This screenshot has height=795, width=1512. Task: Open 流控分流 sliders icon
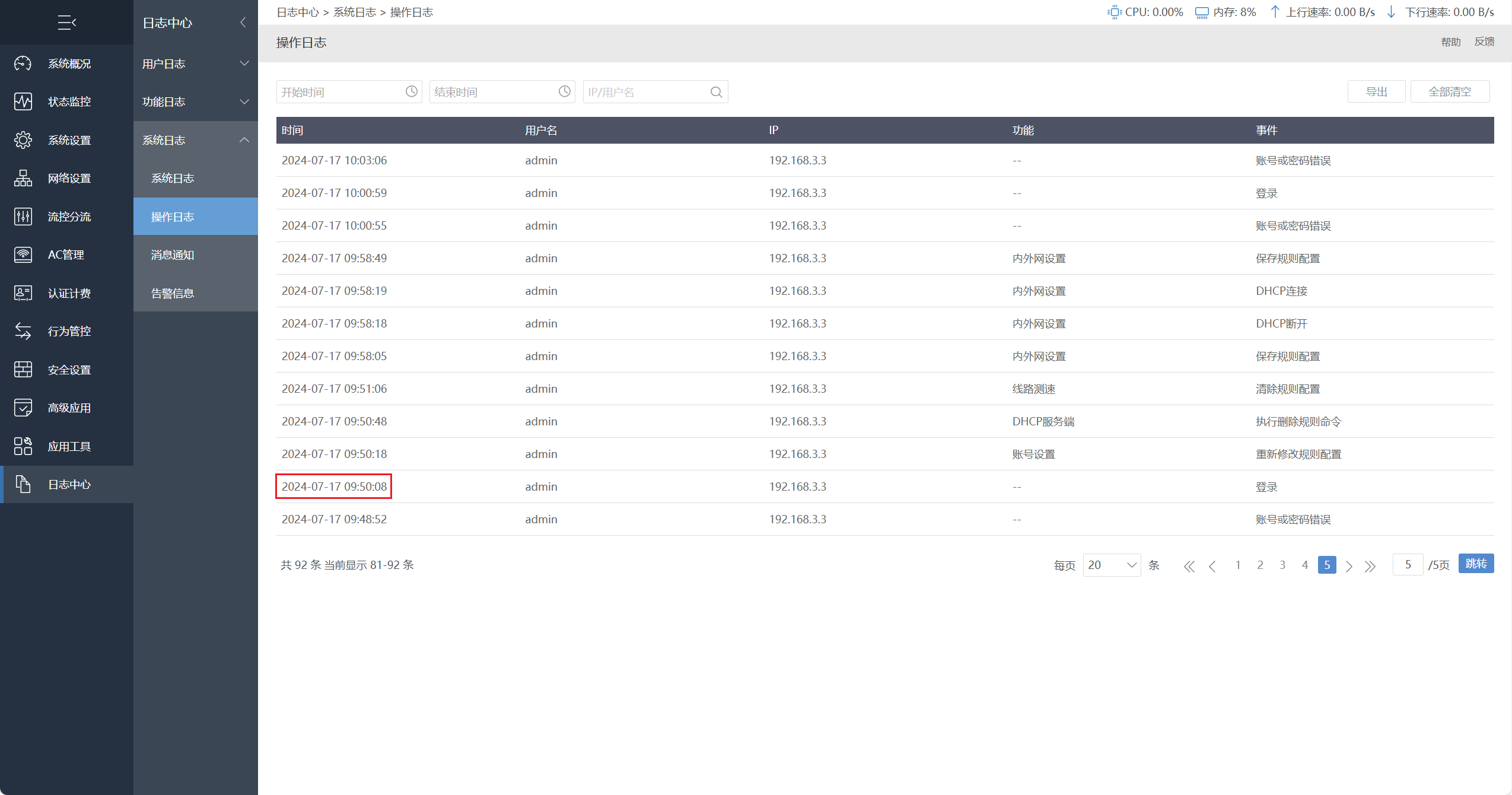[x=23, y=217]
